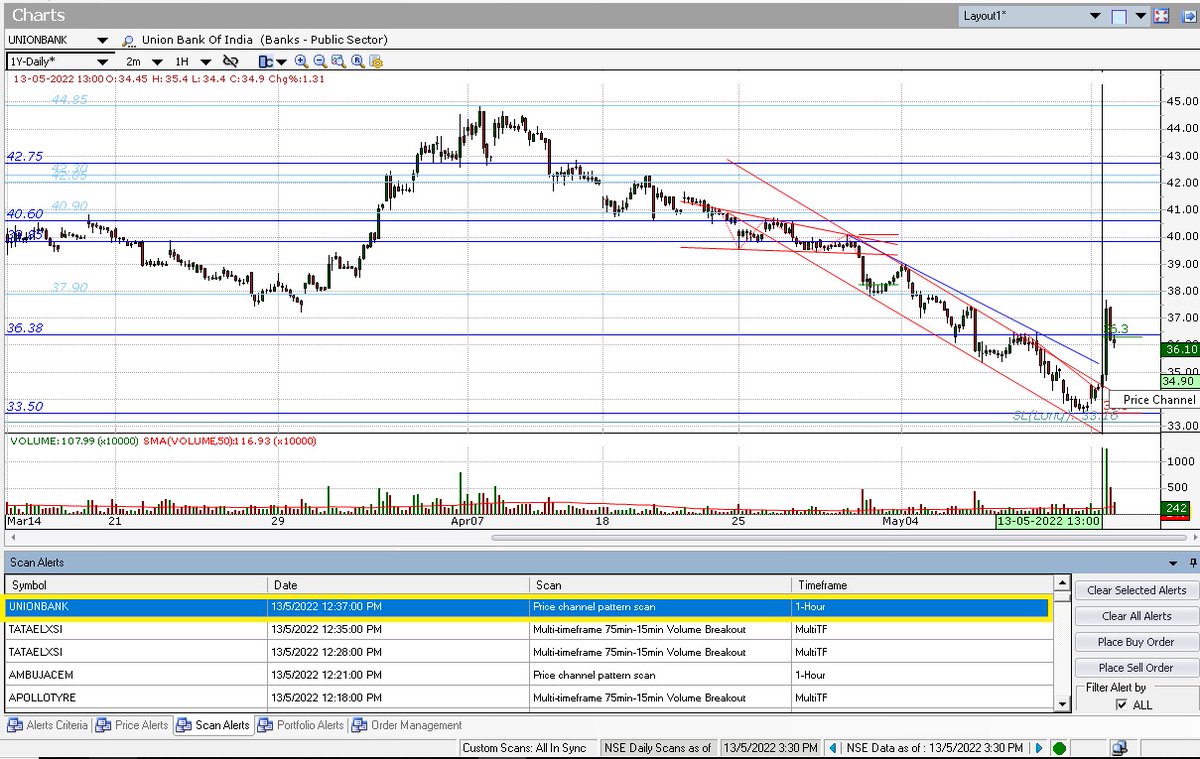
Task: Click the 42.75 horizontal level label
Action: (24, 156)
